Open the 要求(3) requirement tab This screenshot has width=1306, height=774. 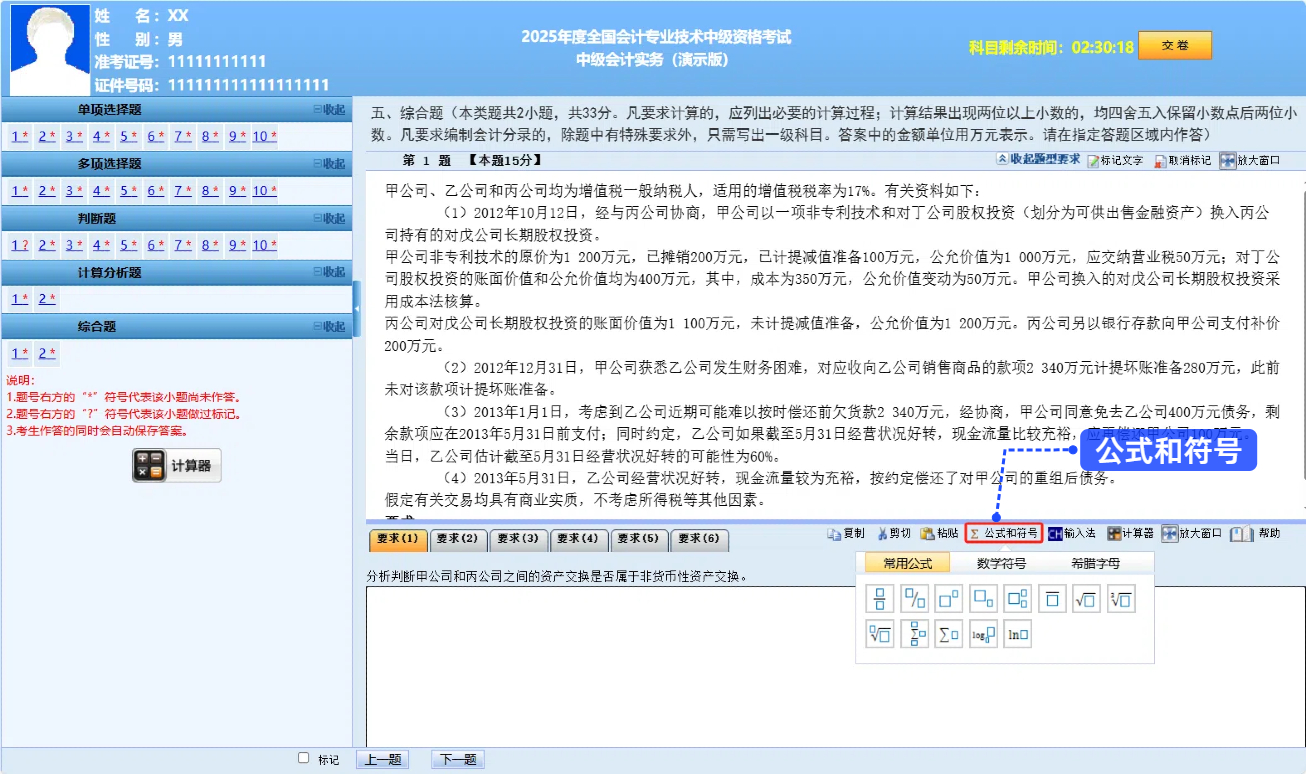pos(518,538)
